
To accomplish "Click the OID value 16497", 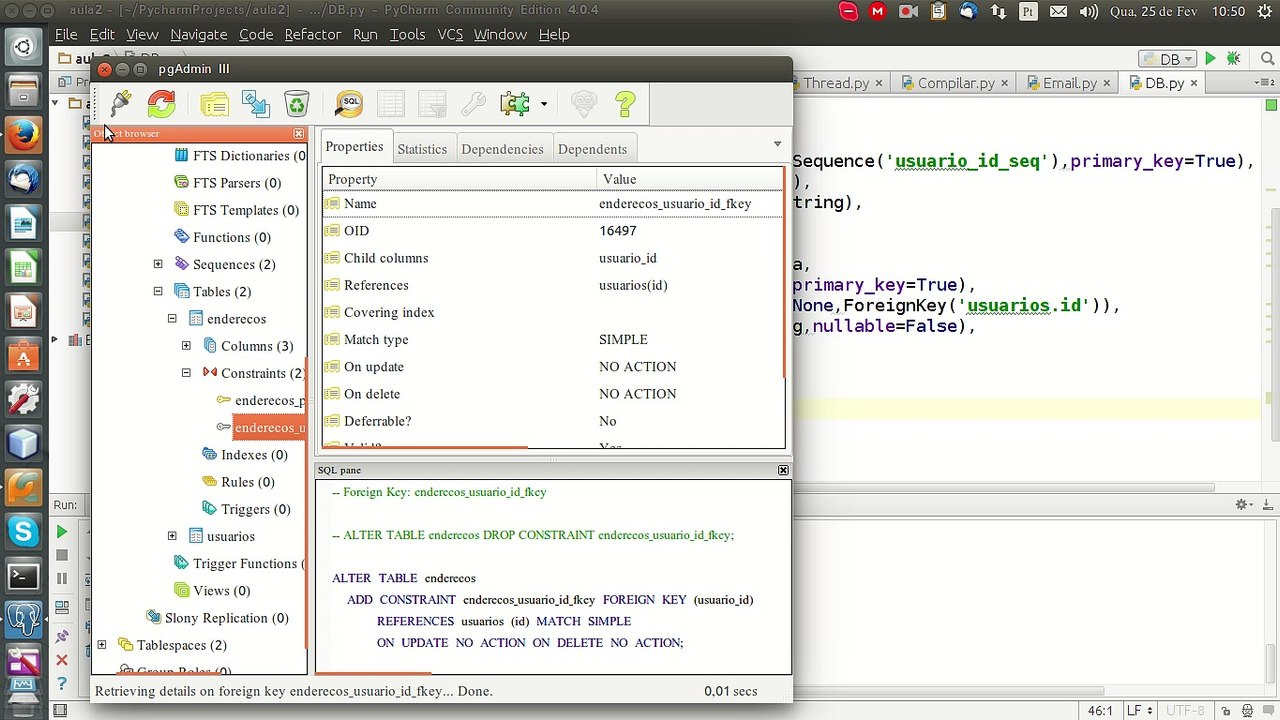I will tap(618, 231).
